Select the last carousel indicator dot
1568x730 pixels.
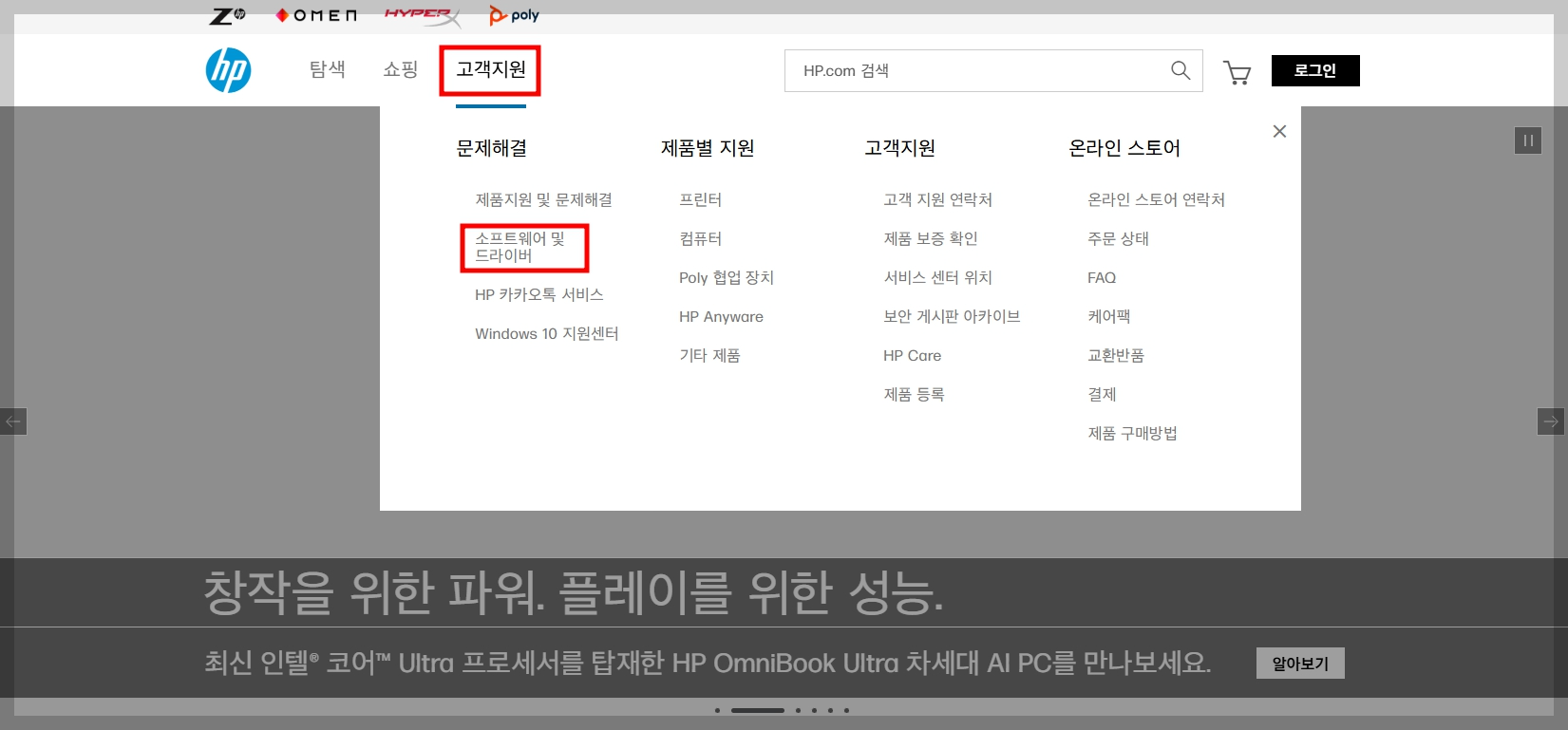click(846, 710)
